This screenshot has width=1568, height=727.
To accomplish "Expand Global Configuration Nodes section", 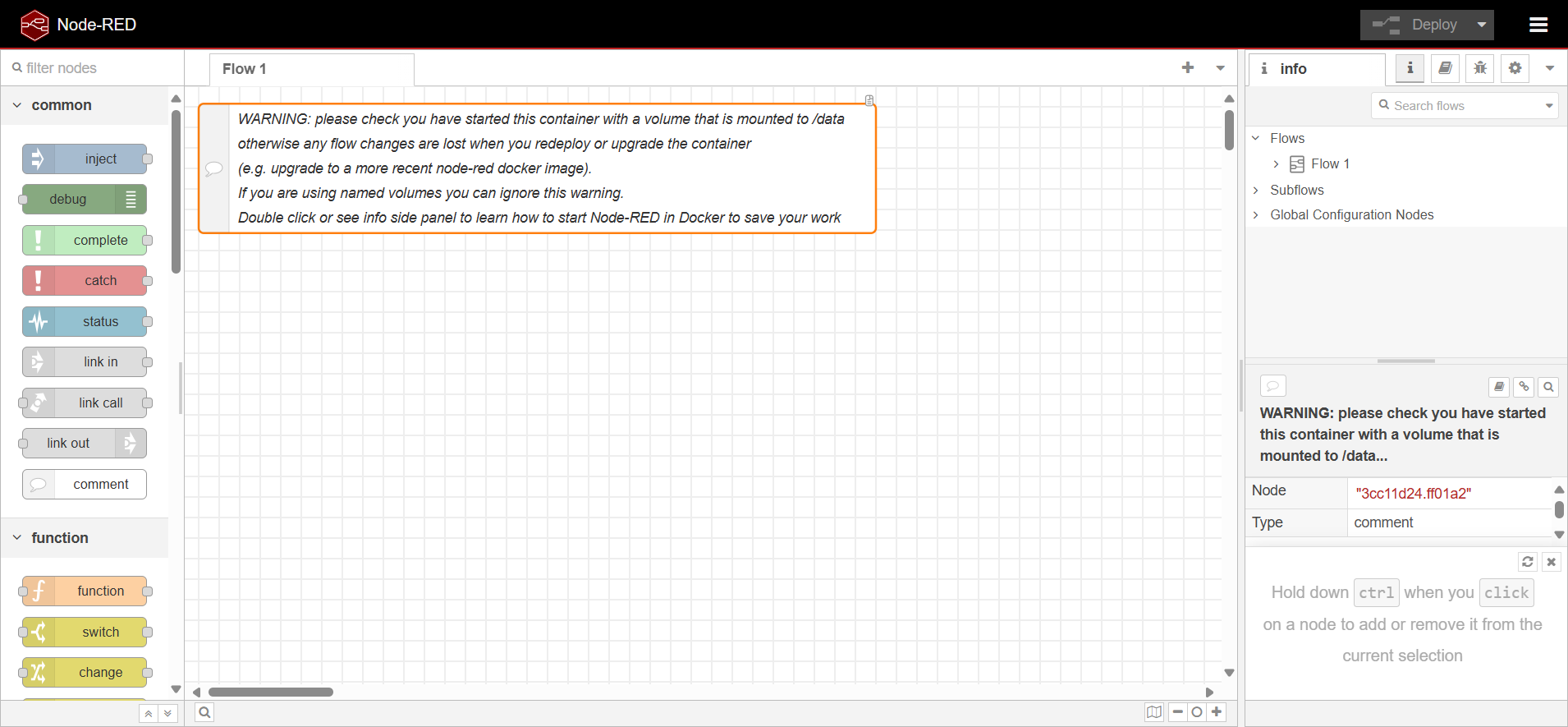I will (x=1256, y=215).
